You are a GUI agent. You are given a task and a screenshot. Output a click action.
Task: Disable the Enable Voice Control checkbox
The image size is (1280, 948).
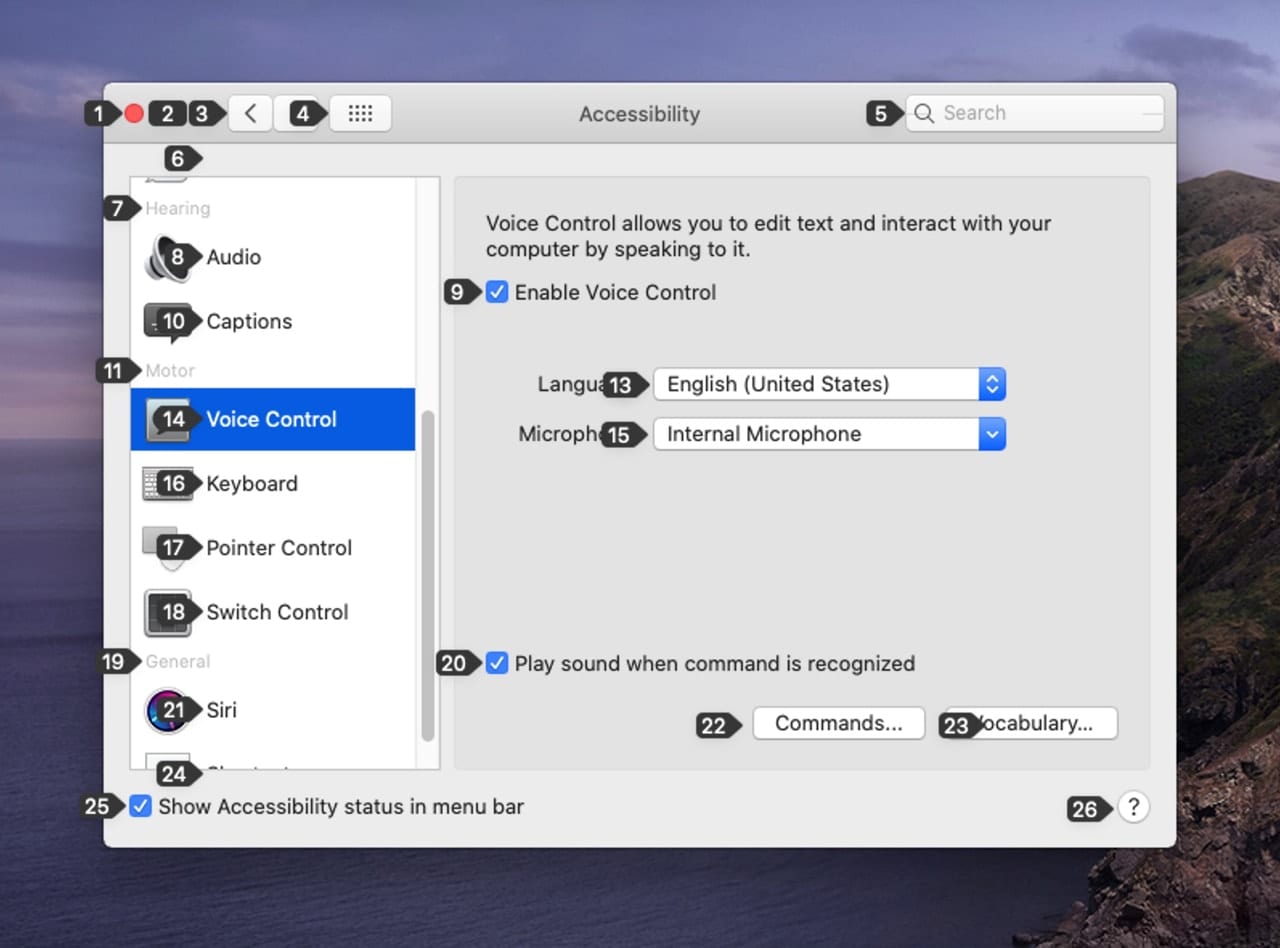[497, 293]
